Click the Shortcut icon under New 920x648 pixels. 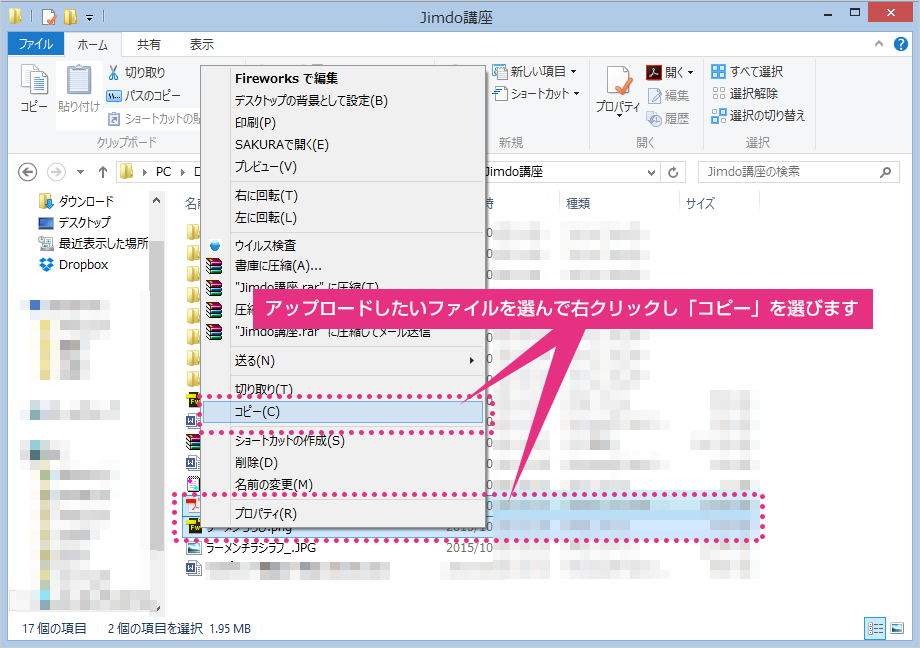500,93
